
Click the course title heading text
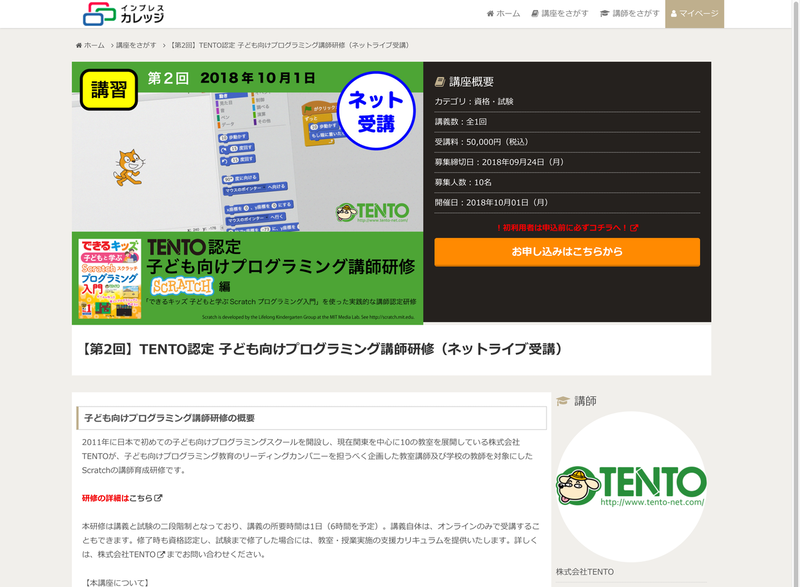coord(322,349)
